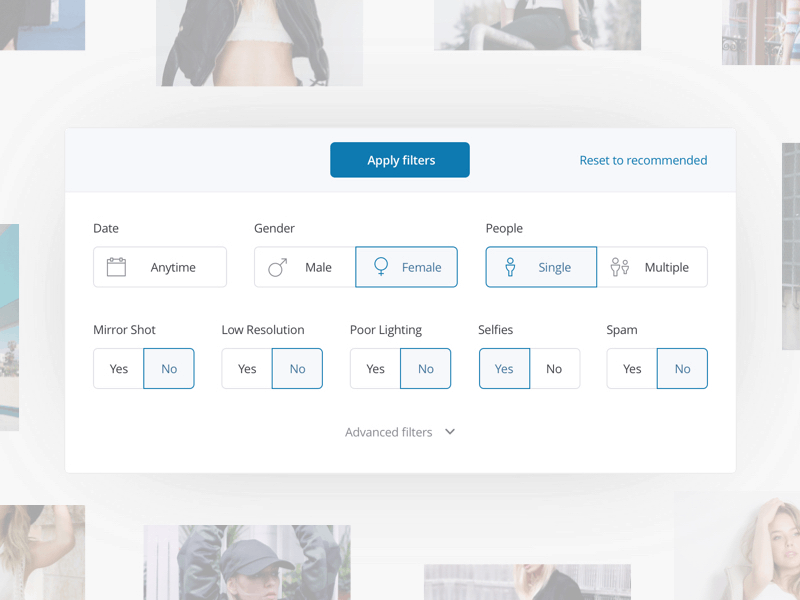This screenshot has height=600, width=800.
Task: Expand the Advanced filters section
Action: [x=389, y=432]
